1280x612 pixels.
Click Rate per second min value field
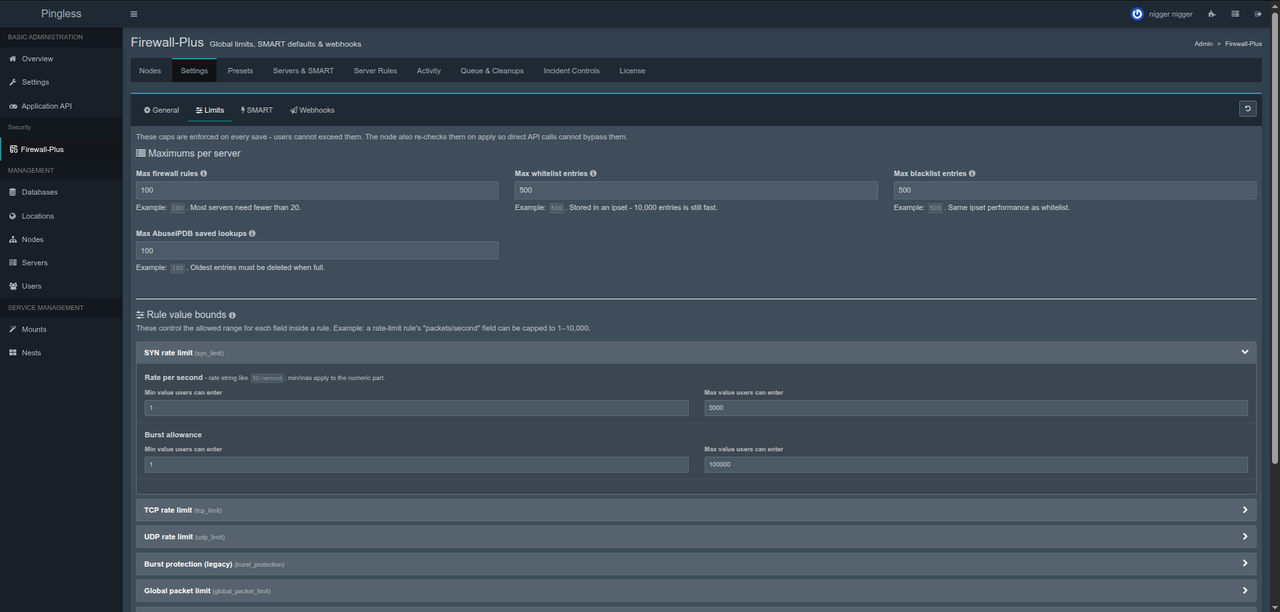416,408
